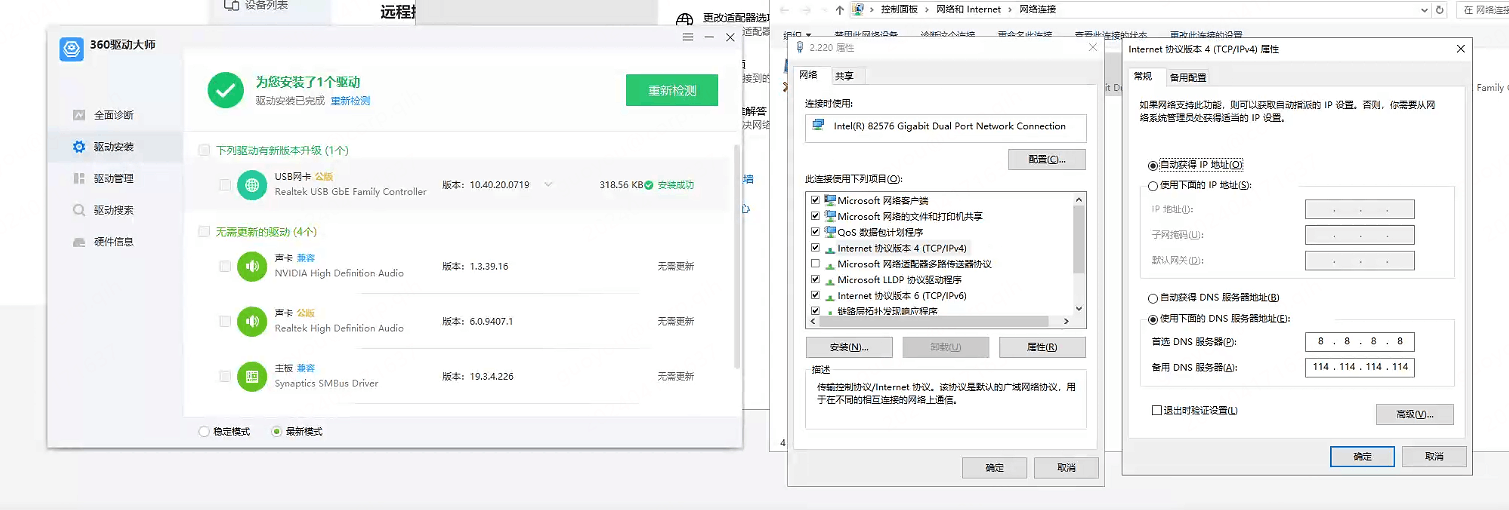Select 自动获得 DNS 服务器地址 radio button
The image size is (1509, 510).
point(1153,298)
